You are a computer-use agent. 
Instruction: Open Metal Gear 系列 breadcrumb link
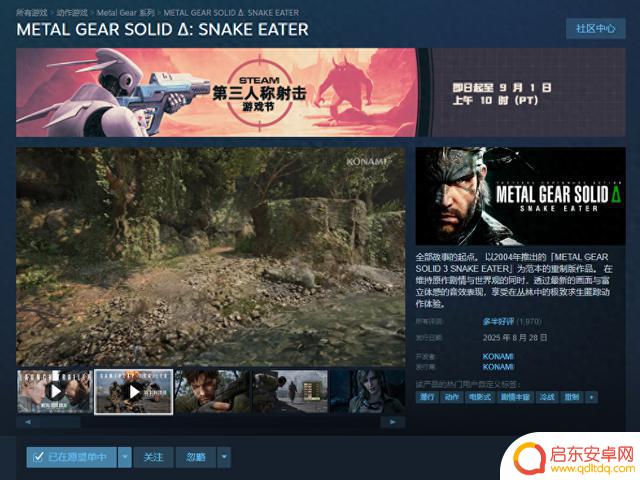click(126, 13)
